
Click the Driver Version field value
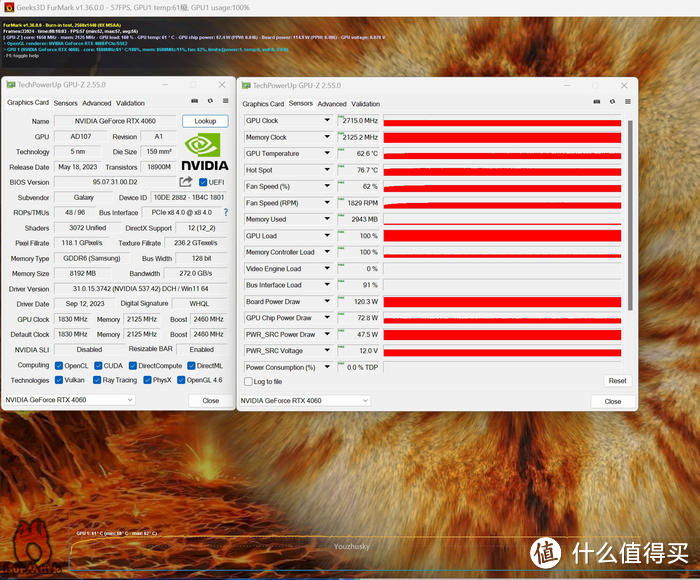pos(141,289)
